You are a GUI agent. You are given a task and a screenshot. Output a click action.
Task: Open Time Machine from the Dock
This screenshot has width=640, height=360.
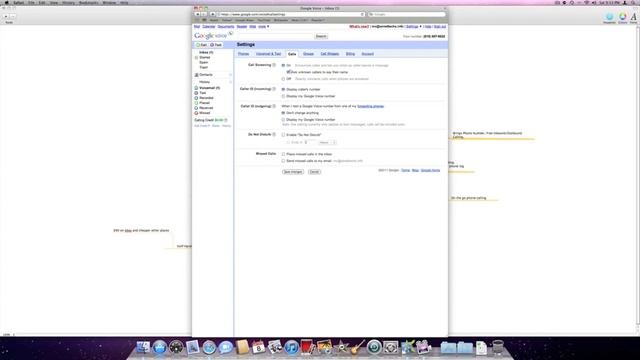374,347
